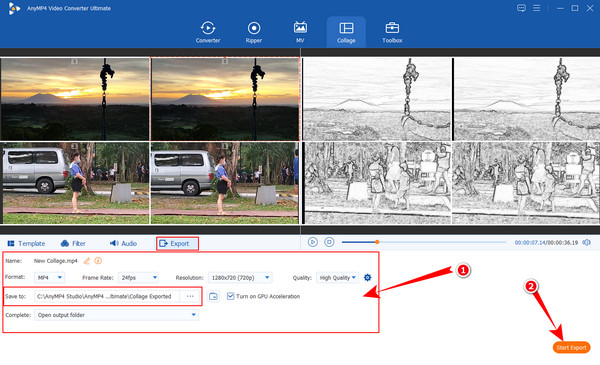
Task: Open the feedback chat icon in title bar
Action: [x=521, y=8]
